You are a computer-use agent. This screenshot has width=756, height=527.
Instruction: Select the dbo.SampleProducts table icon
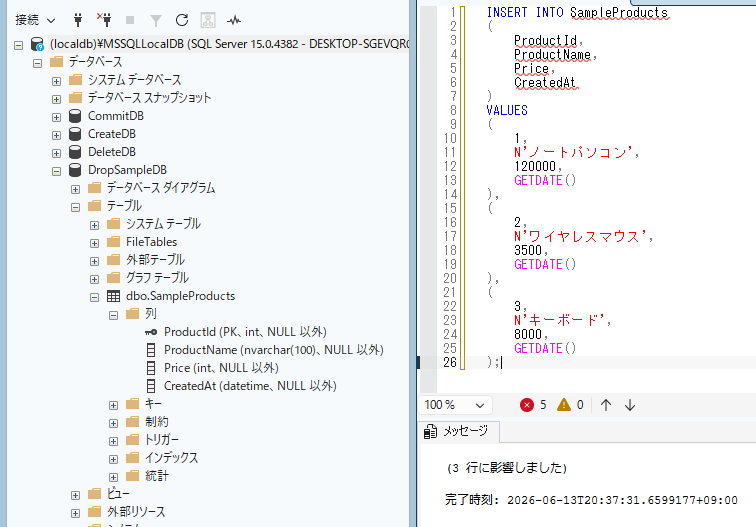[113, 296]
